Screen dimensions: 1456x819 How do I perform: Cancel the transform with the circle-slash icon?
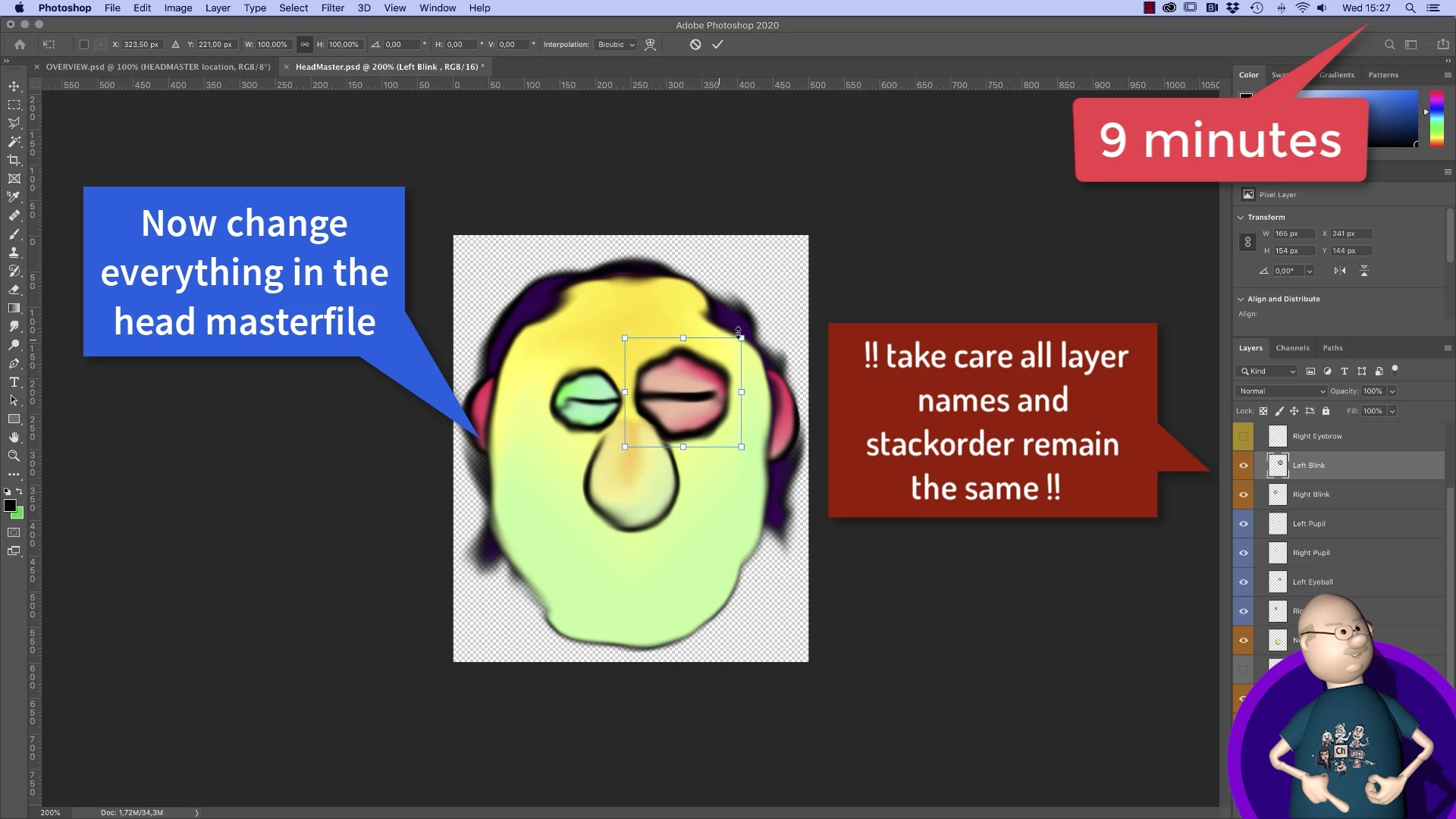click(x=695, y=45)
